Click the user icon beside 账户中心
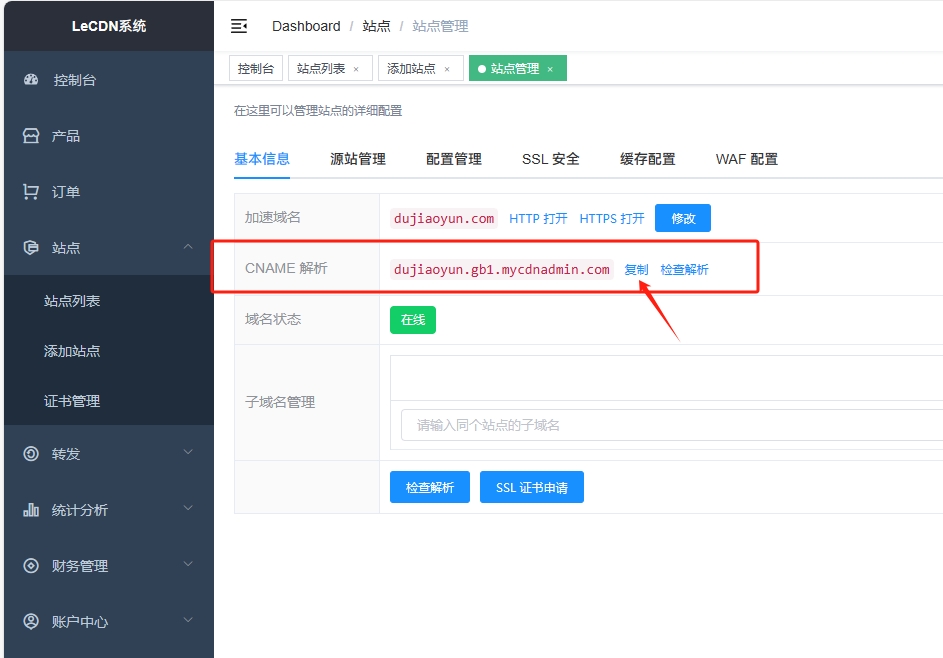This screenshot has height=658, width=943. click(x=31, y=622)
